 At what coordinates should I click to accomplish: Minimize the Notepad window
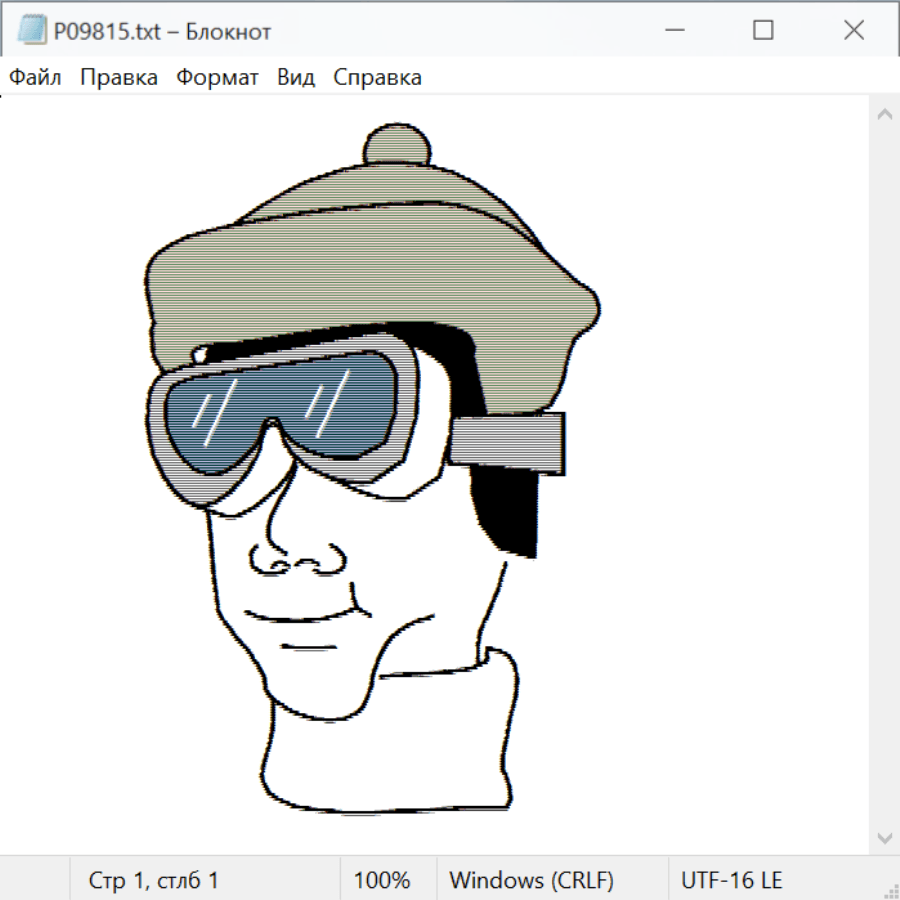point(673,31)
